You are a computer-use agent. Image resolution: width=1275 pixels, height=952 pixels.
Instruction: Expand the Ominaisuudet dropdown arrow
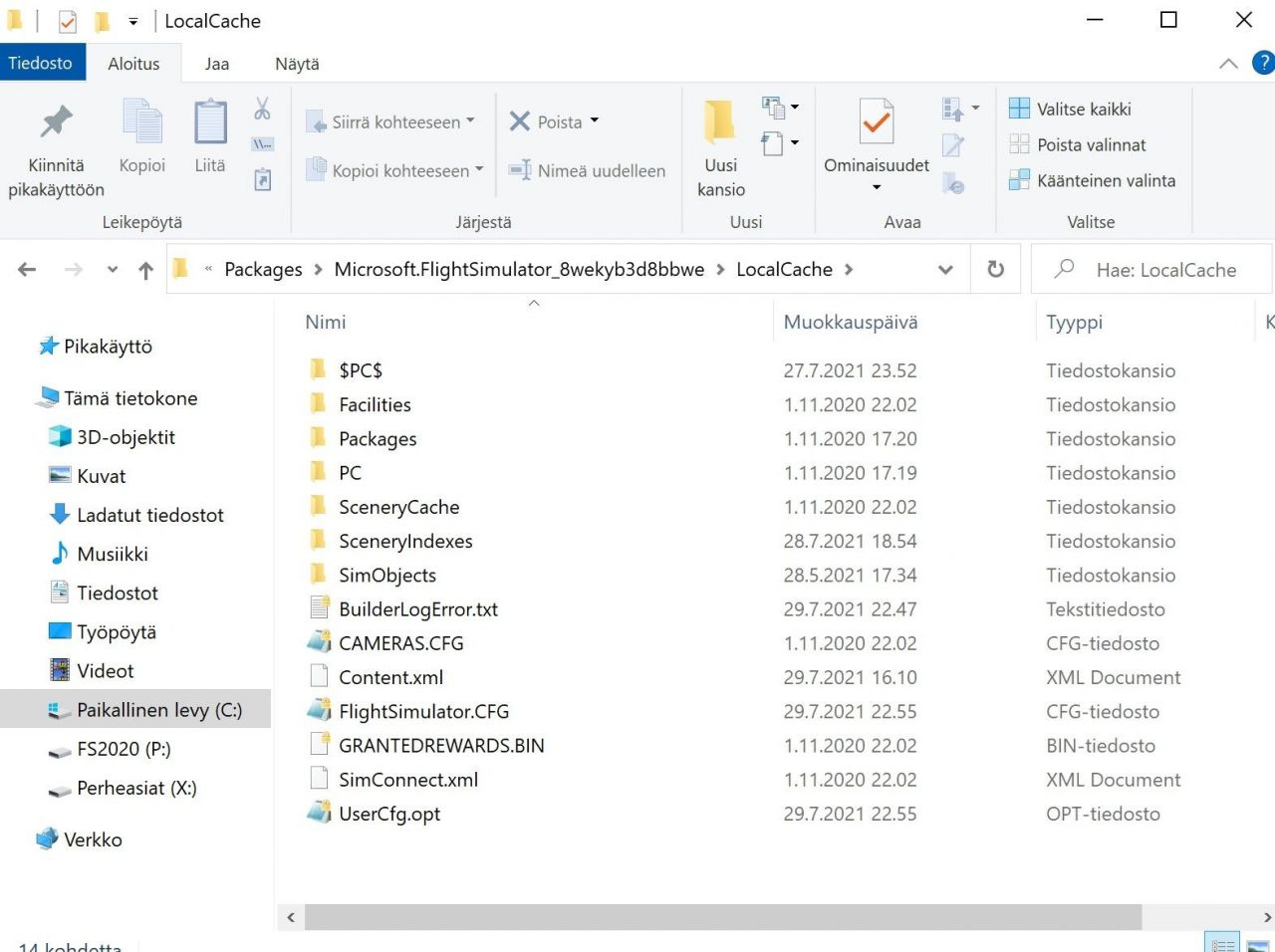point(877,187)
